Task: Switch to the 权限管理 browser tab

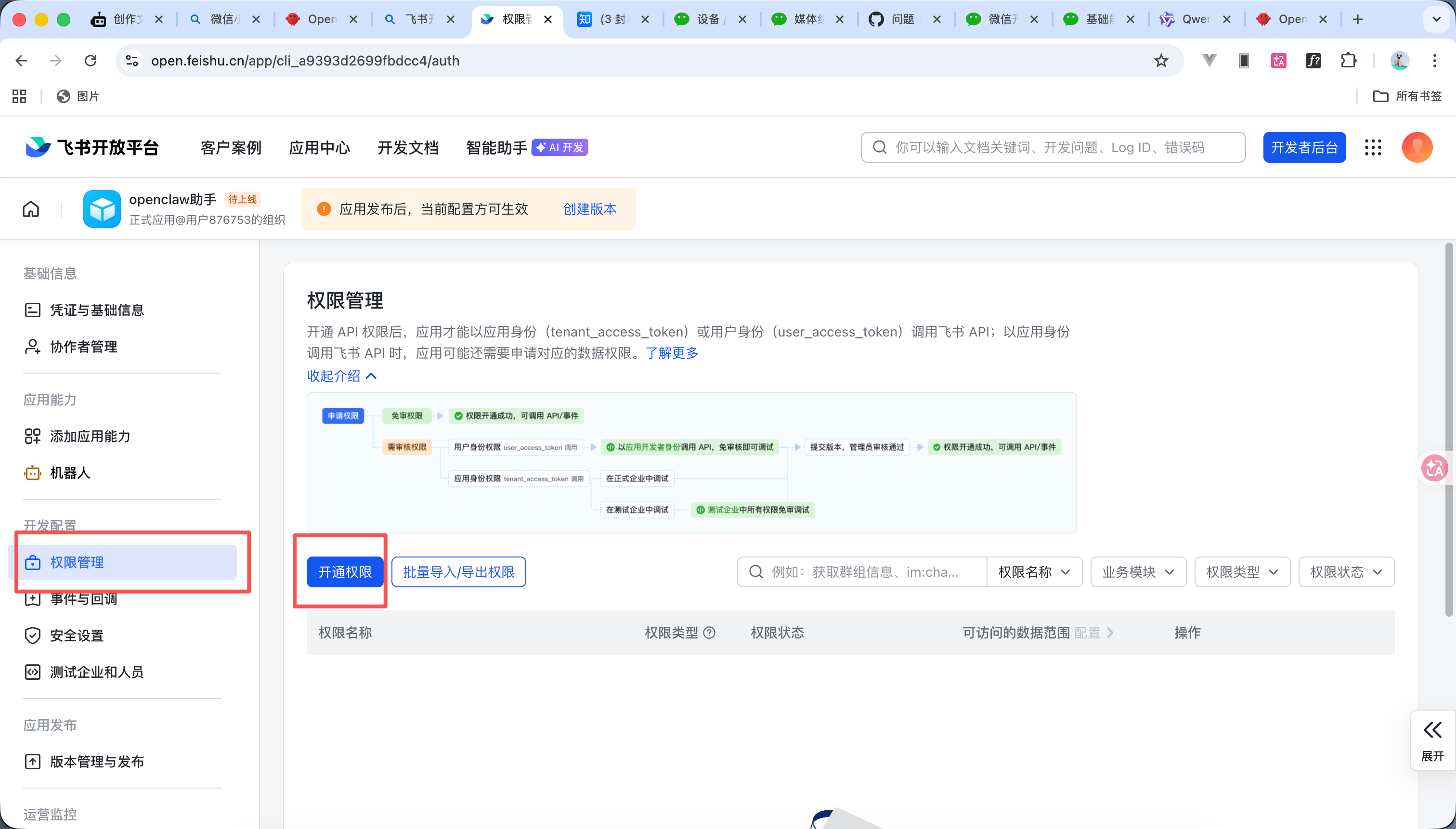Action: pos(514,19)
